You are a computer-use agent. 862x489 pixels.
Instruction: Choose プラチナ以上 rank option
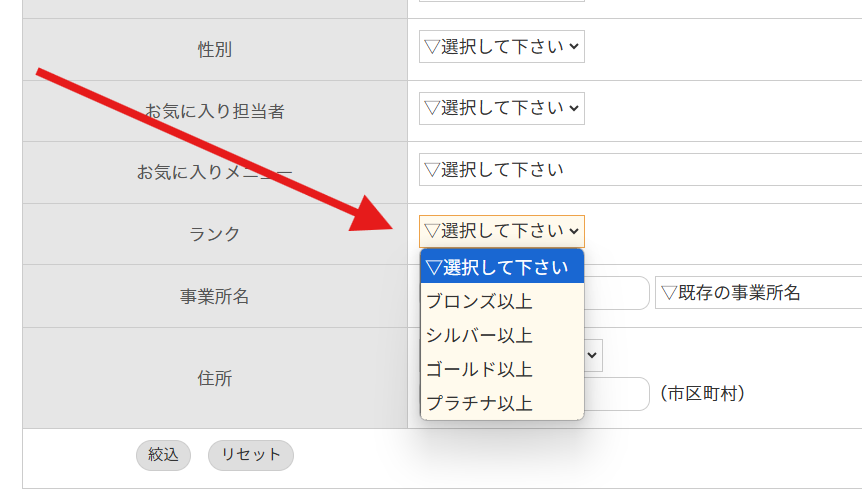(x=502, y=403)
